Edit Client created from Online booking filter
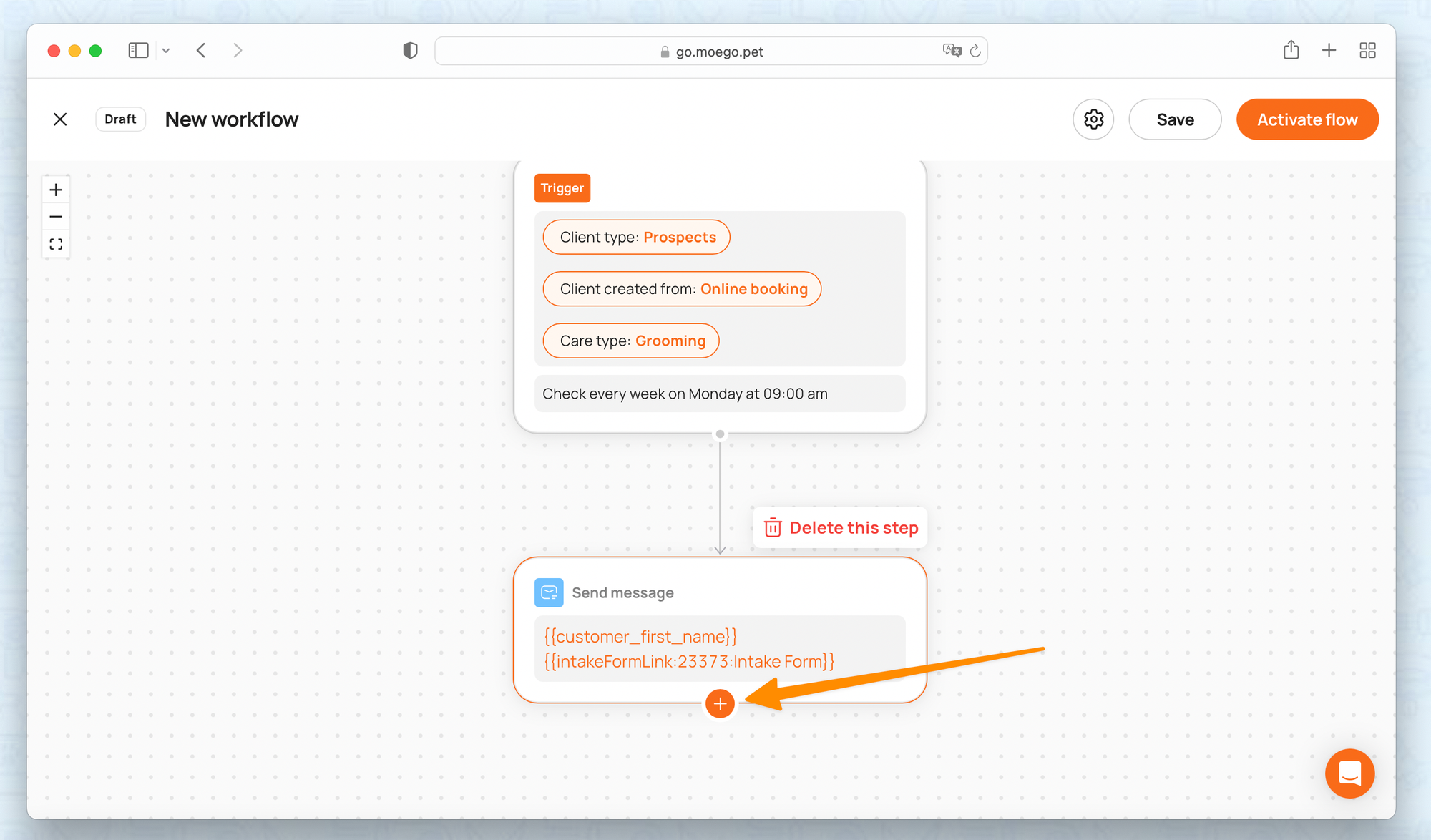Screen dimensions: 1431x840 682,289
